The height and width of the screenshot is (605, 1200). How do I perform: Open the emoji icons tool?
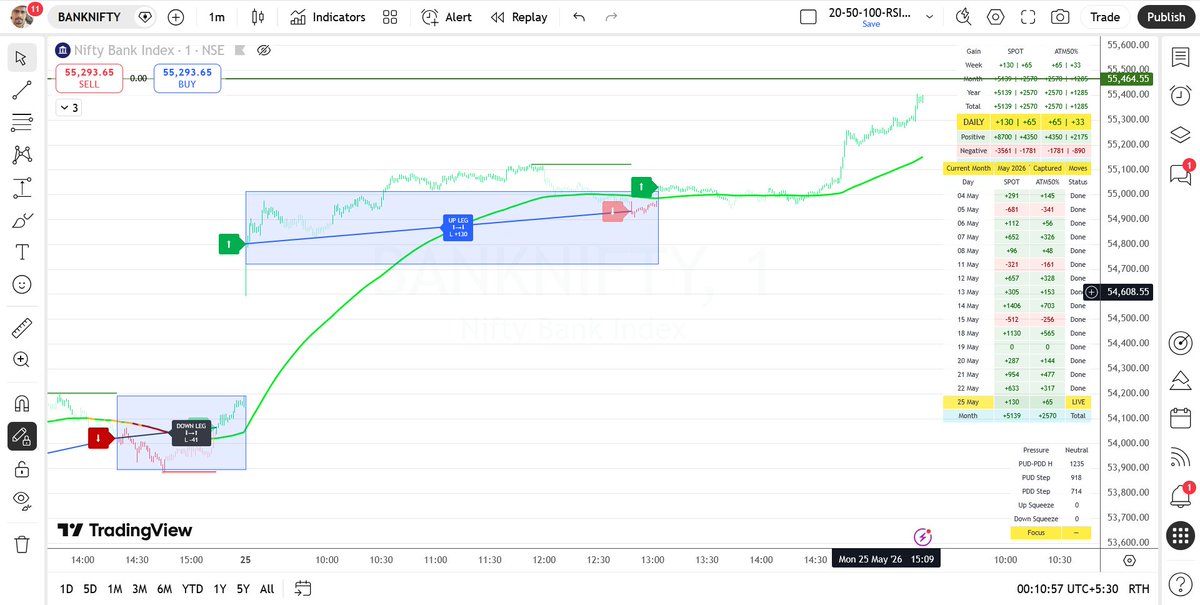point(21,285)
